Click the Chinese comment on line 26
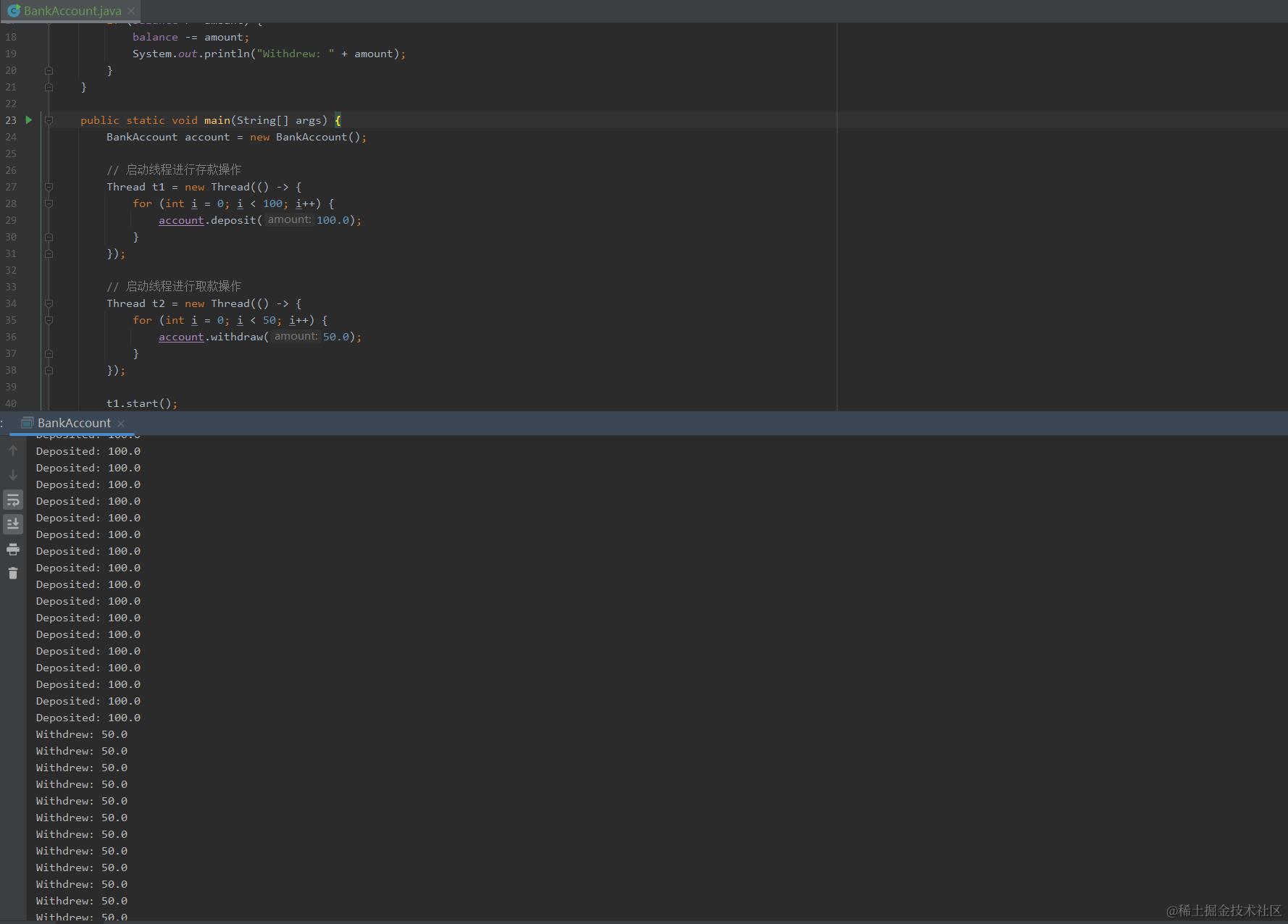This screenshot has width=1288, height=924. point(174,169)
